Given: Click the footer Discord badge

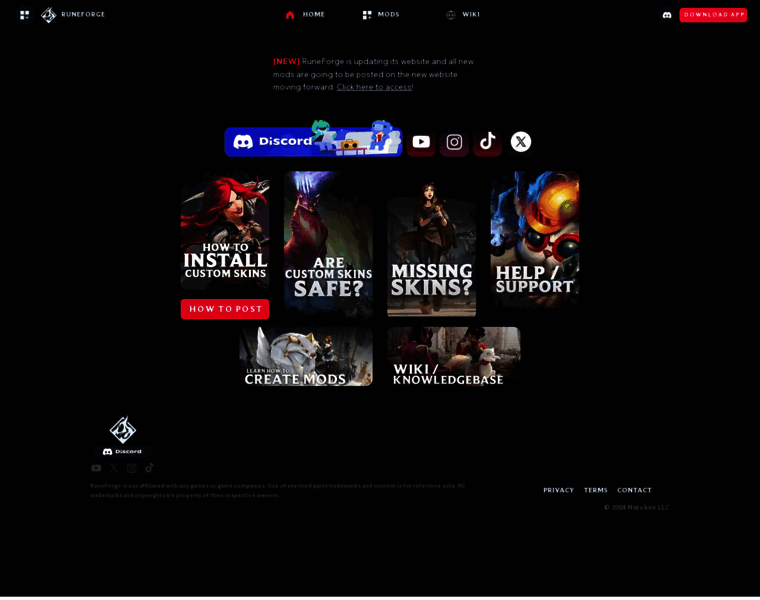Looking at the screenshot, I should coord(122,451).
